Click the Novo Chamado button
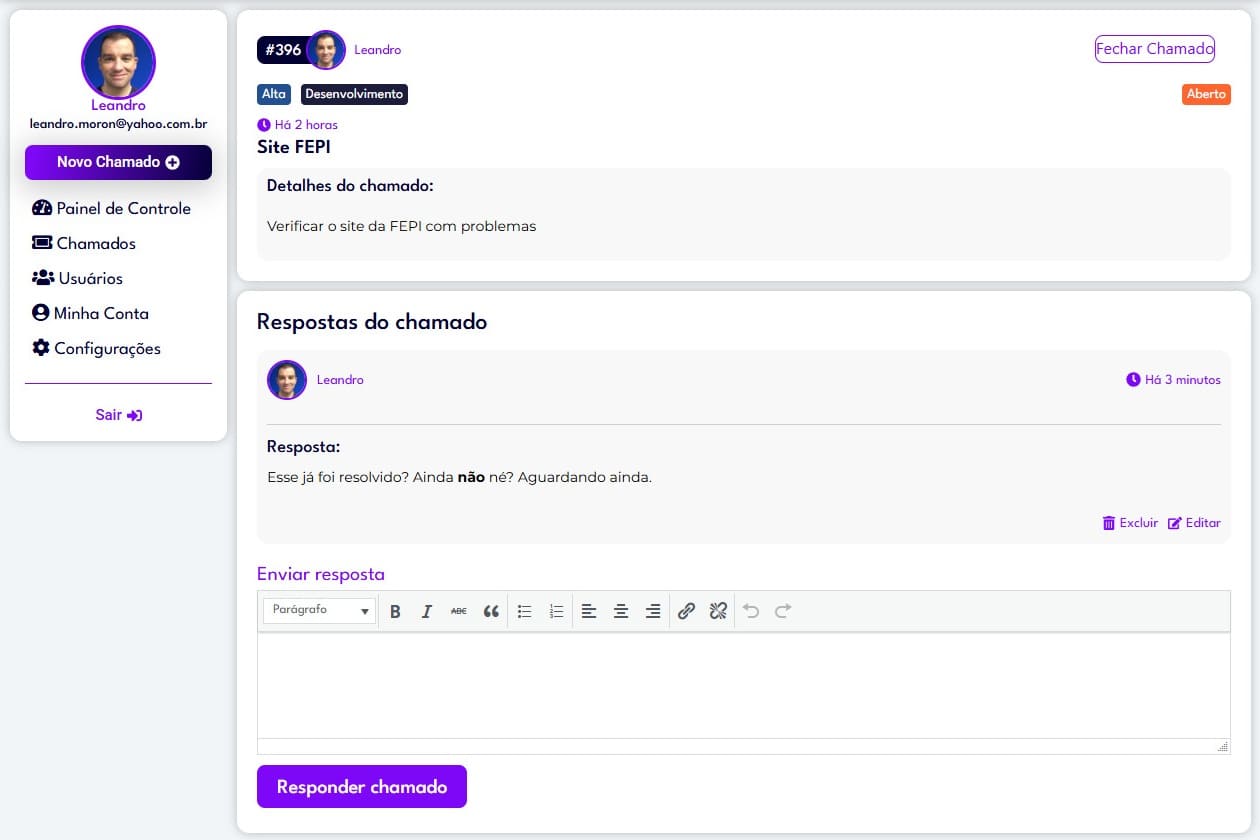 click(x=118, y=162)
